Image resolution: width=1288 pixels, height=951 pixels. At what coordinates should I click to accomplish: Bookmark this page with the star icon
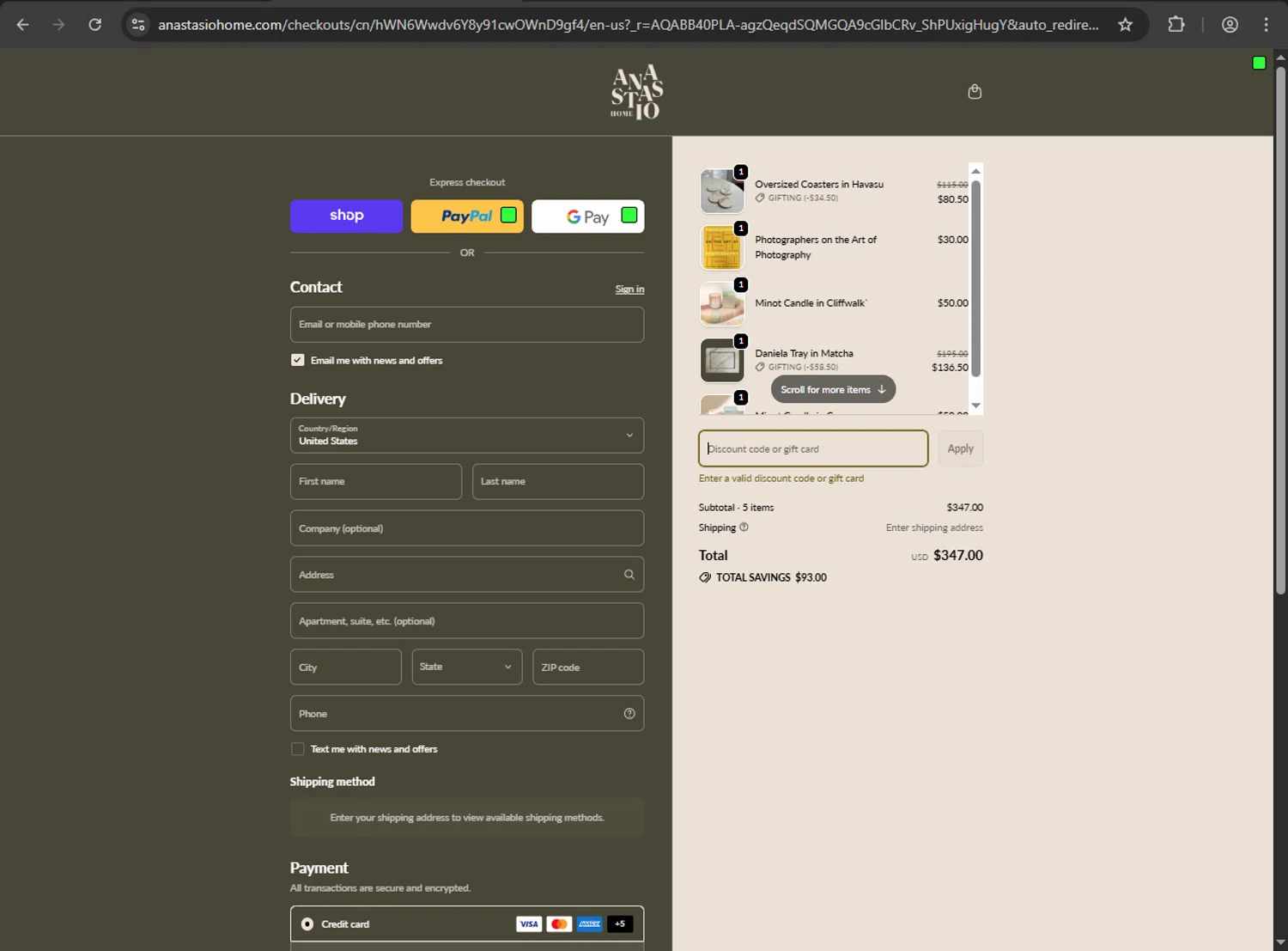pyautogui.click(x=1125, y=25)
